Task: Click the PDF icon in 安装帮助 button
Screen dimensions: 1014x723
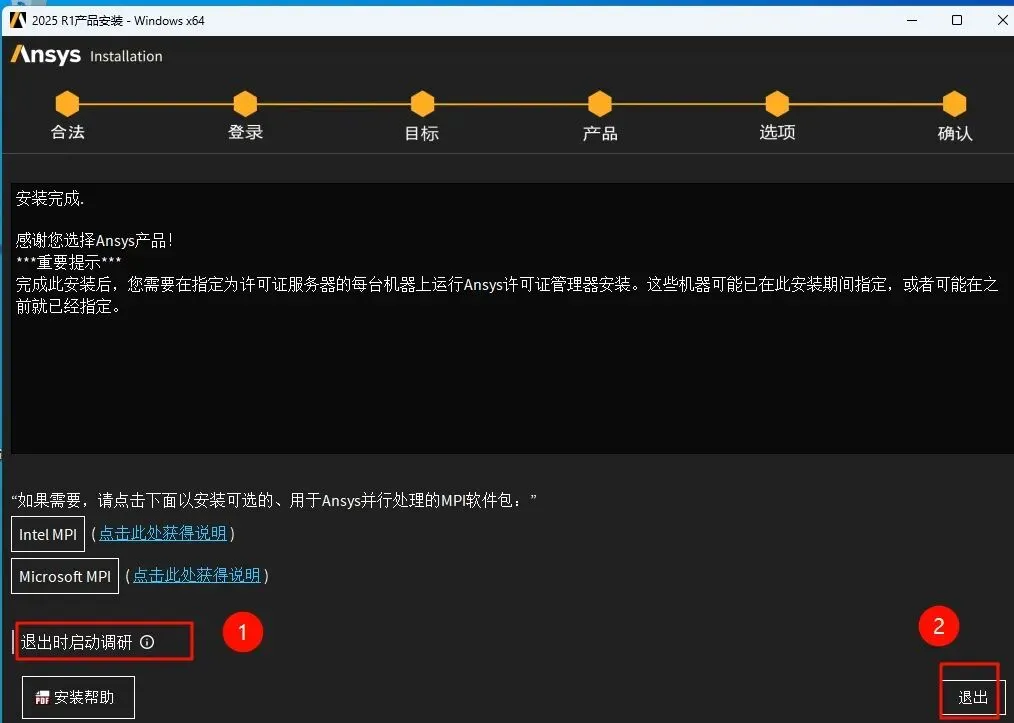Action: 42,697
